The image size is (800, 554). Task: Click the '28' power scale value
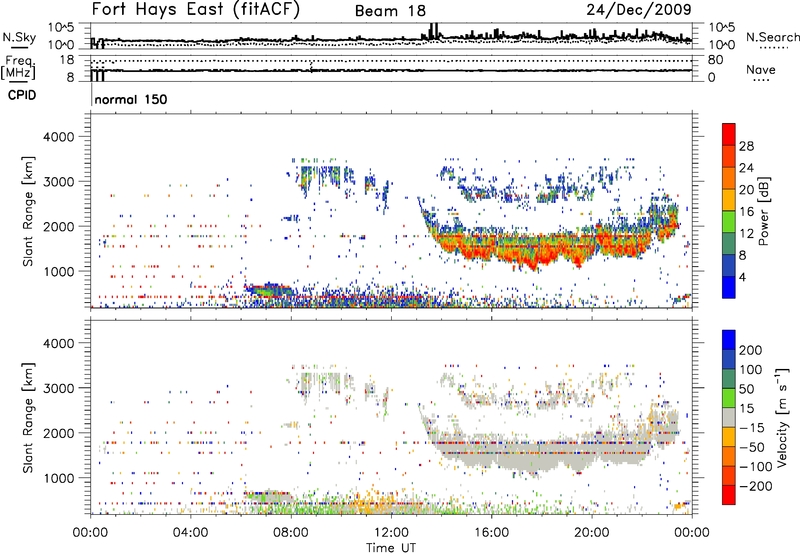[746, 146]
